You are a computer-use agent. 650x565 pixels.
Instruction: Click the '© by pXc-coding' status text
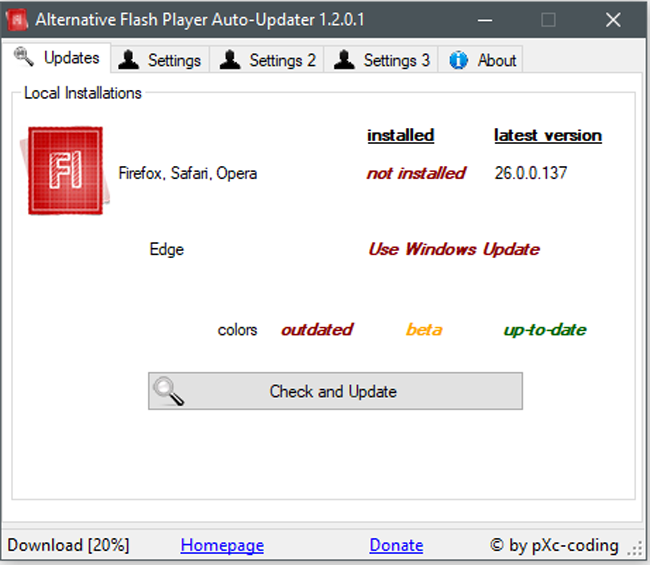(554, 545)
